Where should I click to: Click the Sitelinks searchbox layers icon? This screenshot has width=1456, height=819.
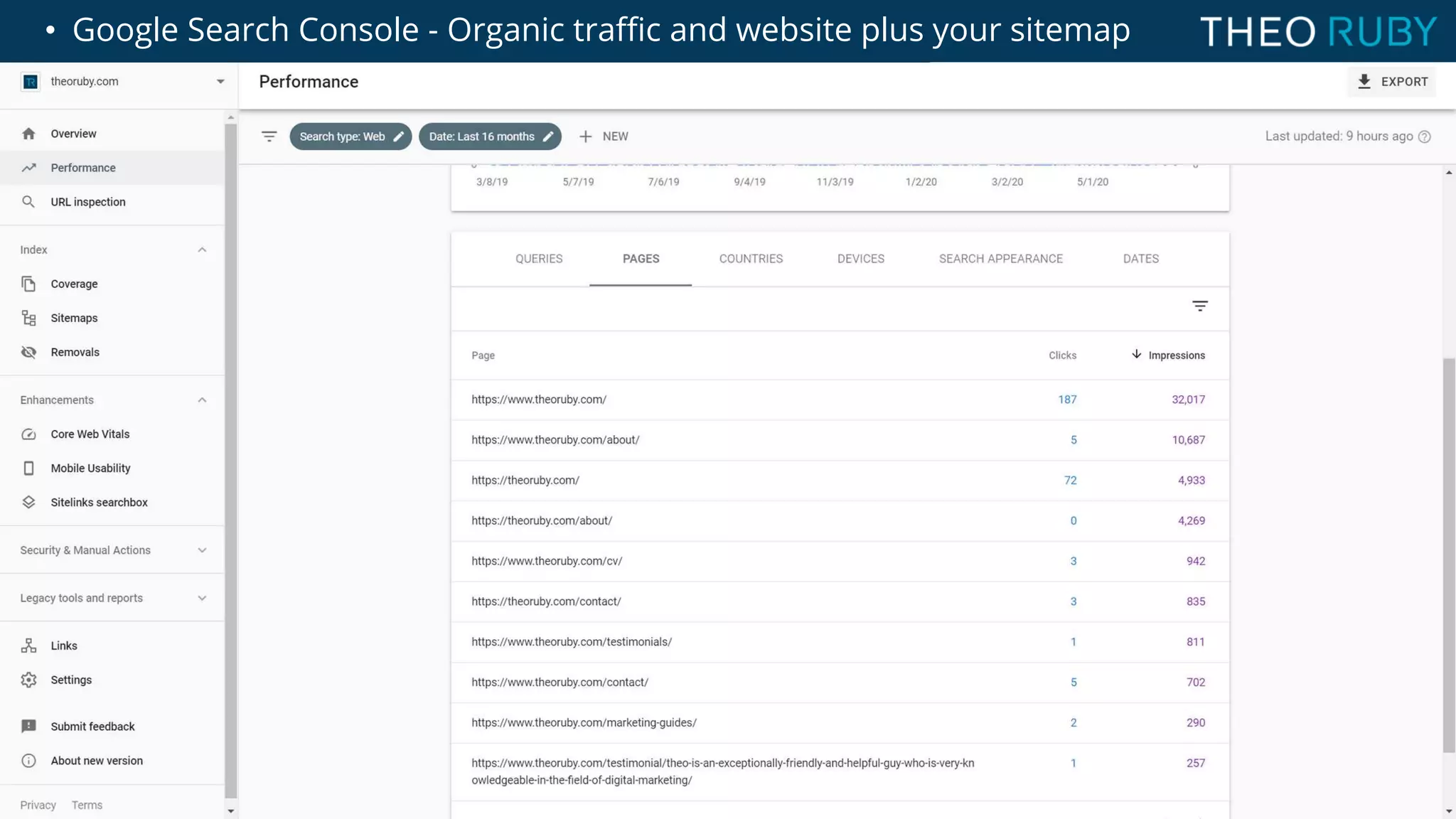[28, 503]
